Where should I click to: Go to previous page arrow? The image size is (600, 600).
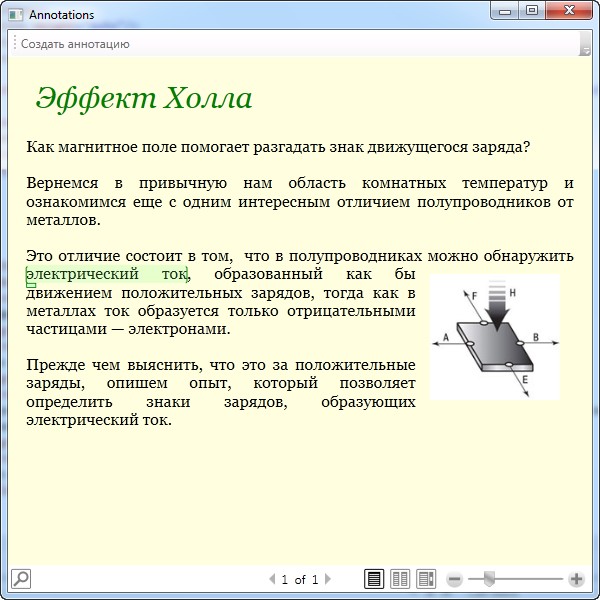pos(272,579)
